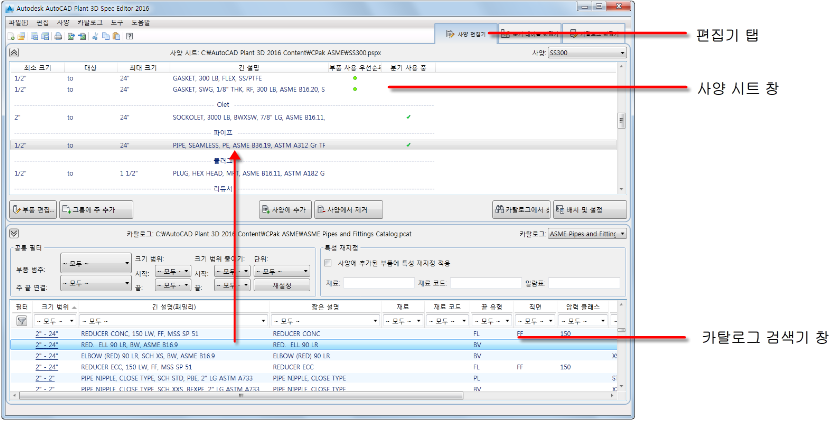Click the 재료 코드 input field
This screenshot has height=421, width=832.
tap(486, 283)
